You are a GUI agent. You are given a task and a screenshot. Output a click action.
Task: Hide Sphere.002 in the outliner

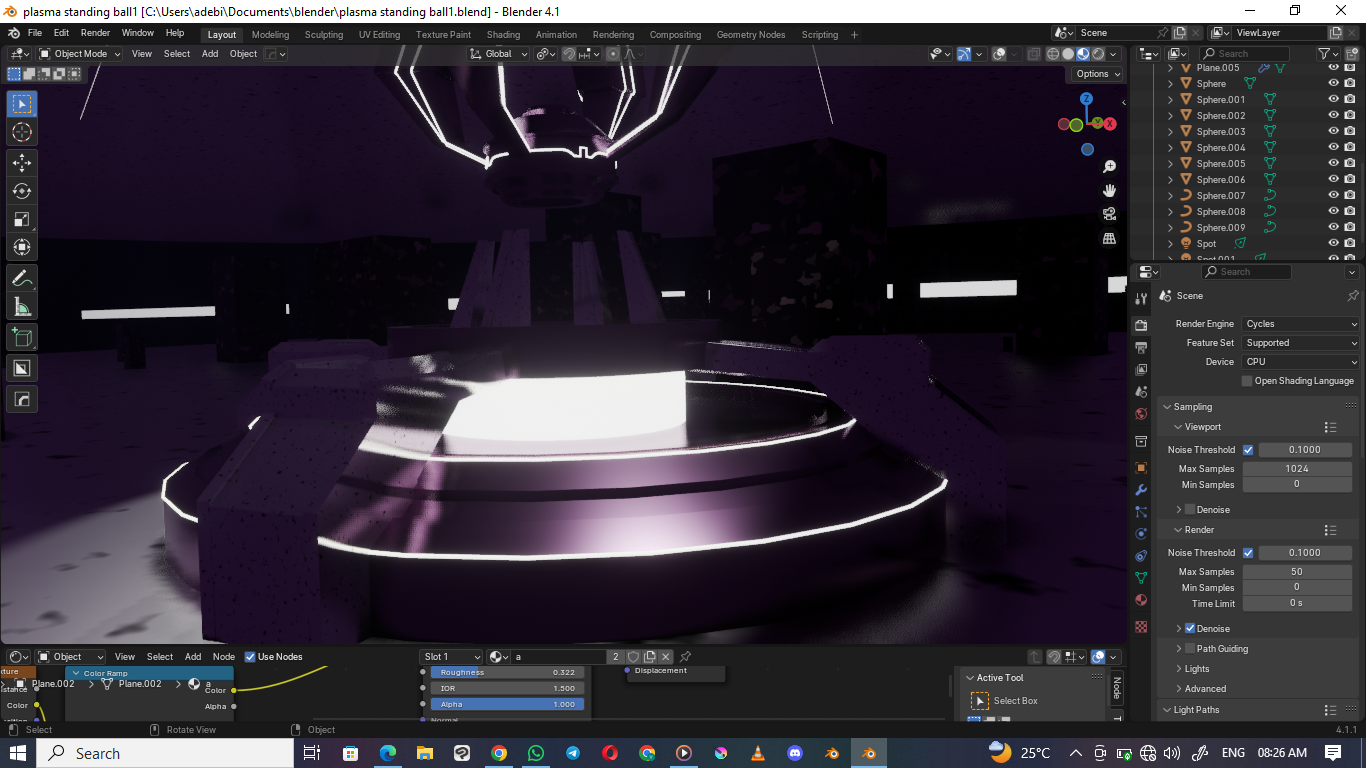[x=1333, y=116]
